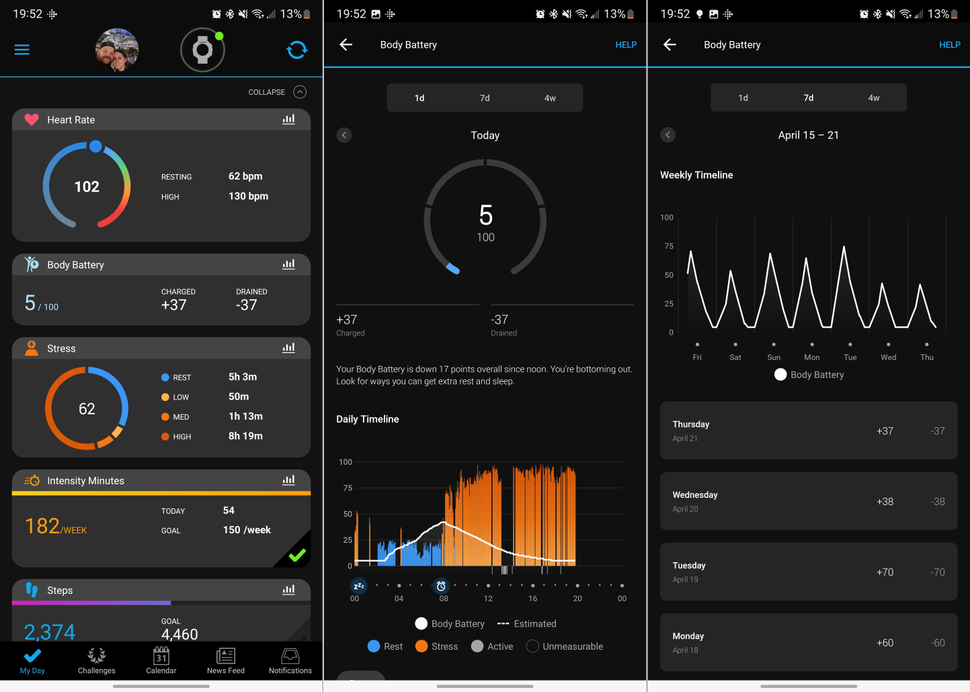Open Stress detail via its bar chart icon
This screenshot has height=692, width=970.
pos(289,347)
